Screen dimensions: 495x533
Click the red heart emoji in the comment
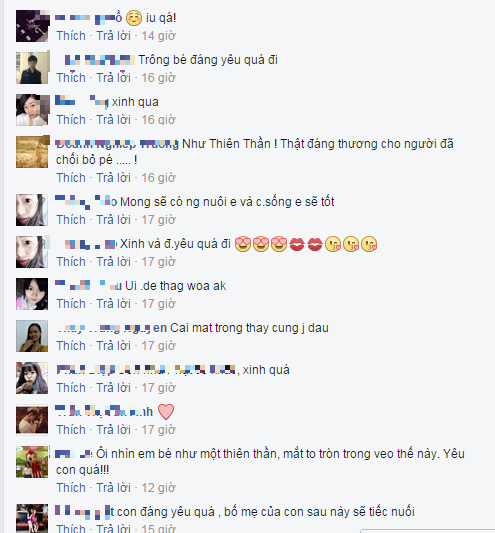click(166, 412)
